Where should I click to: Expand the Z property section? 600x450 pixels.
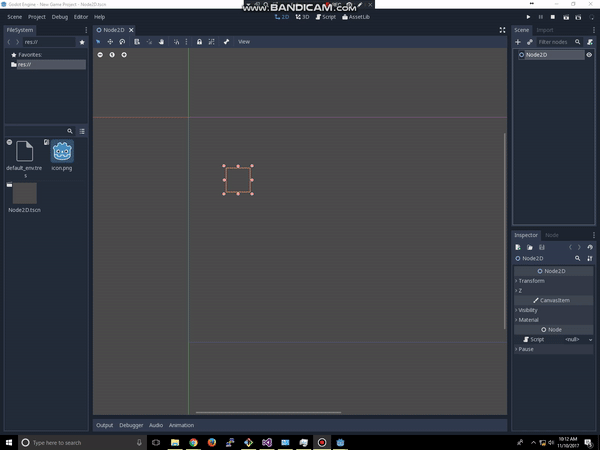(x=553, y=291)
